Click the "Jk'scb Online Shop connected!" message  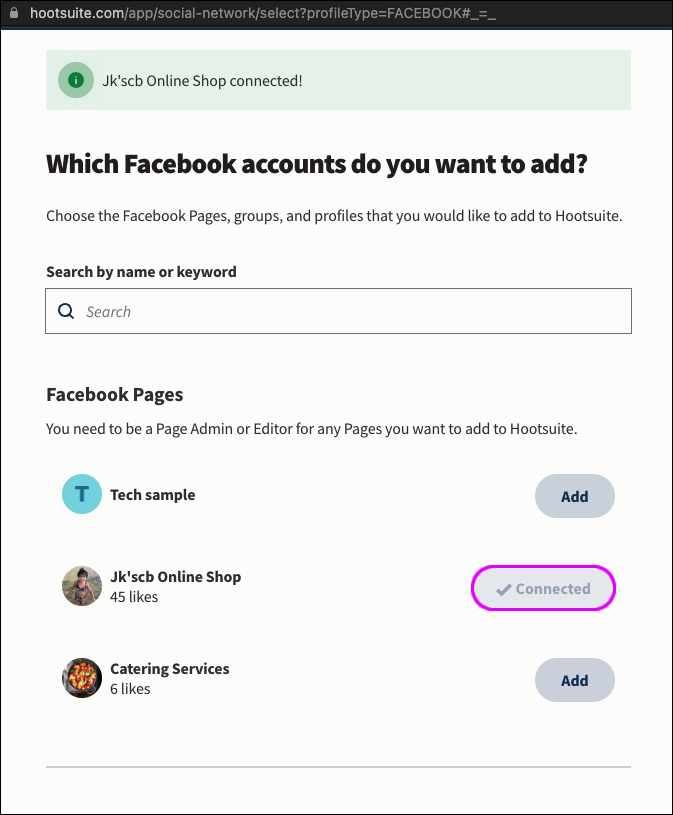[x=202, y=80]
